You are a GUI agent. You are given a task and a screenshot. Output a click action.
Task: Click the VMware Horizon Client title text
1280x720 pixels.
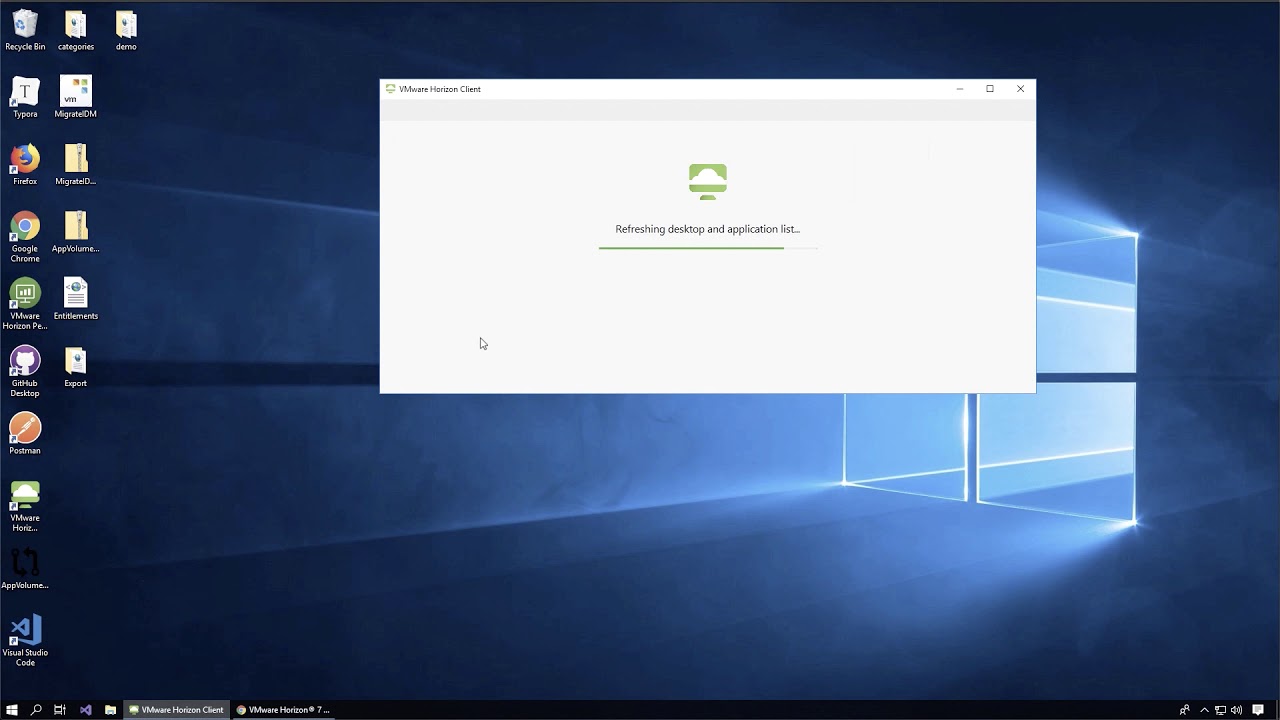point(440,89)
